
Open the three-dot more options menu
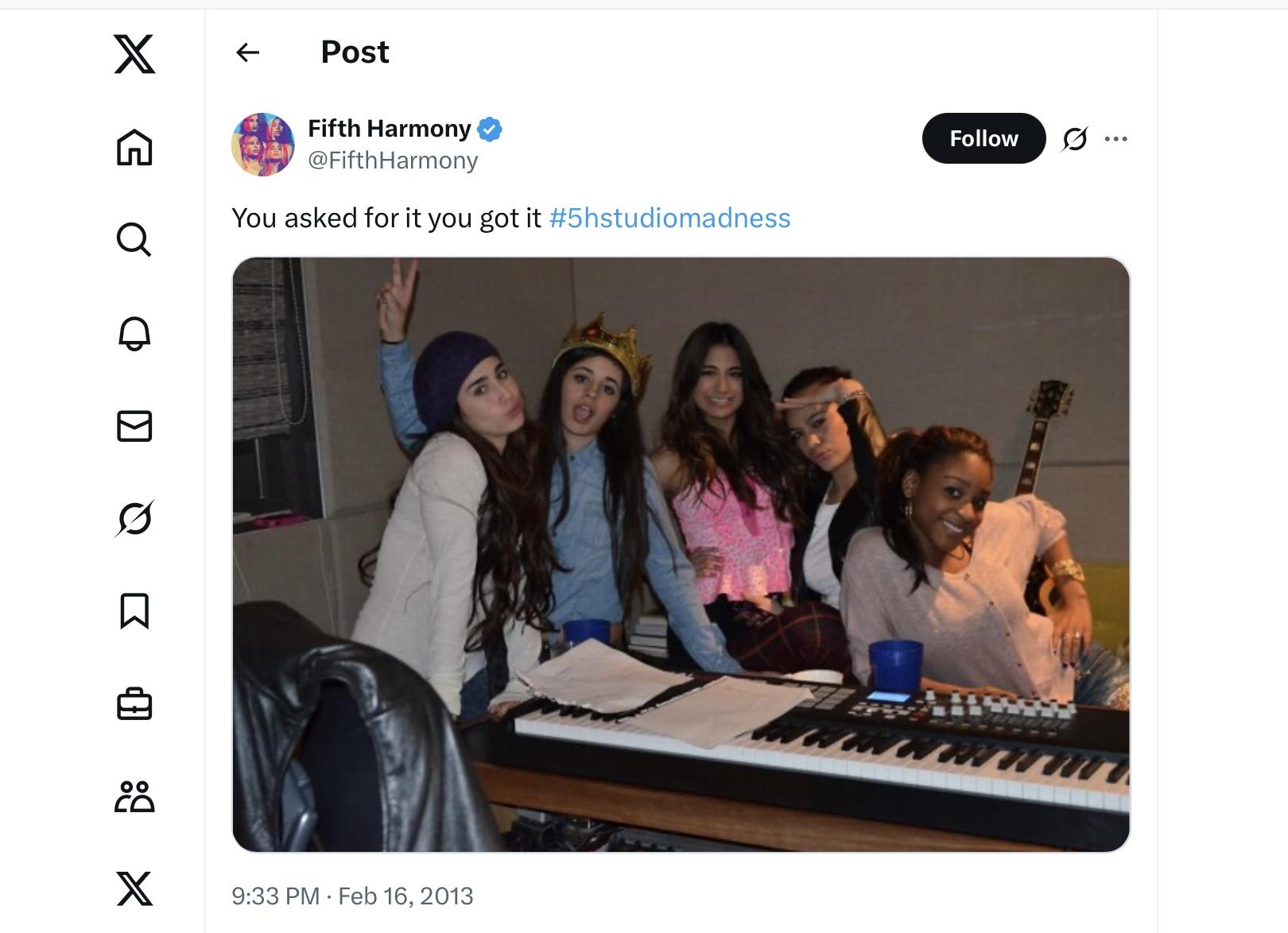point(1116,139)
